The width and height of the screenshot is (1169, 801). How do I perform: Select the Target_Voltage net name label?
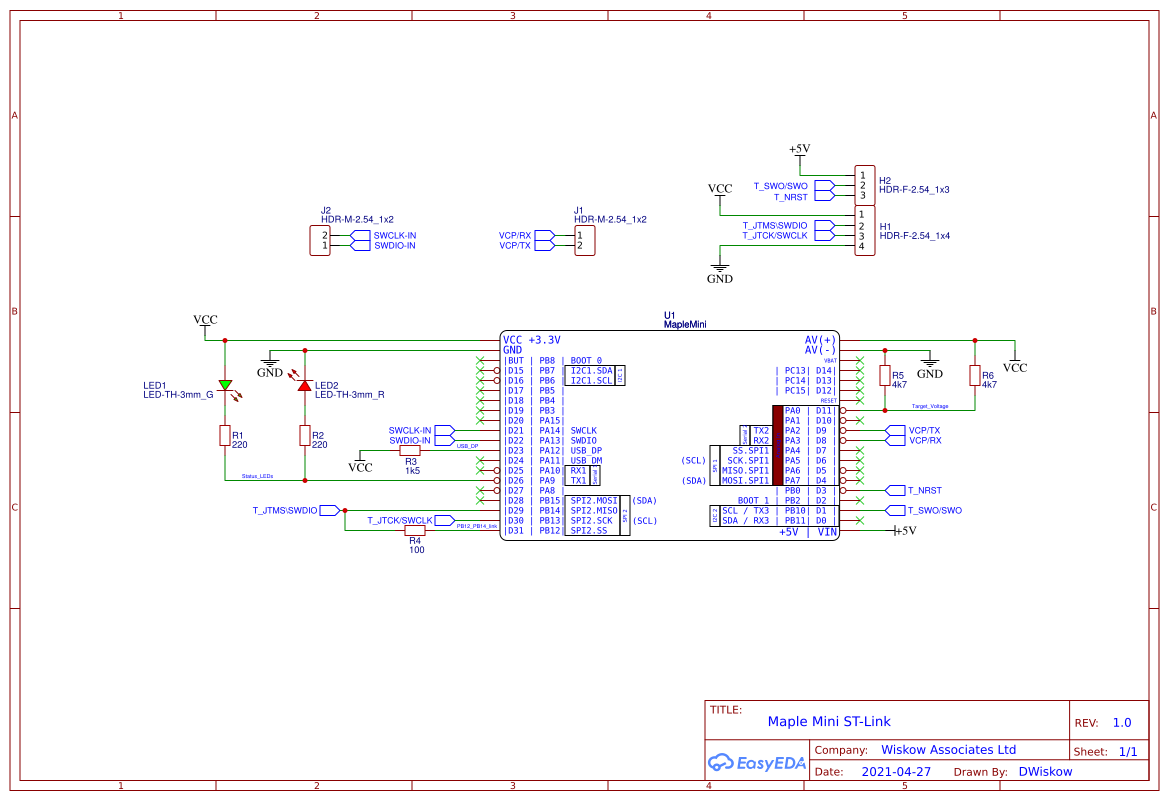pos(930,406)
